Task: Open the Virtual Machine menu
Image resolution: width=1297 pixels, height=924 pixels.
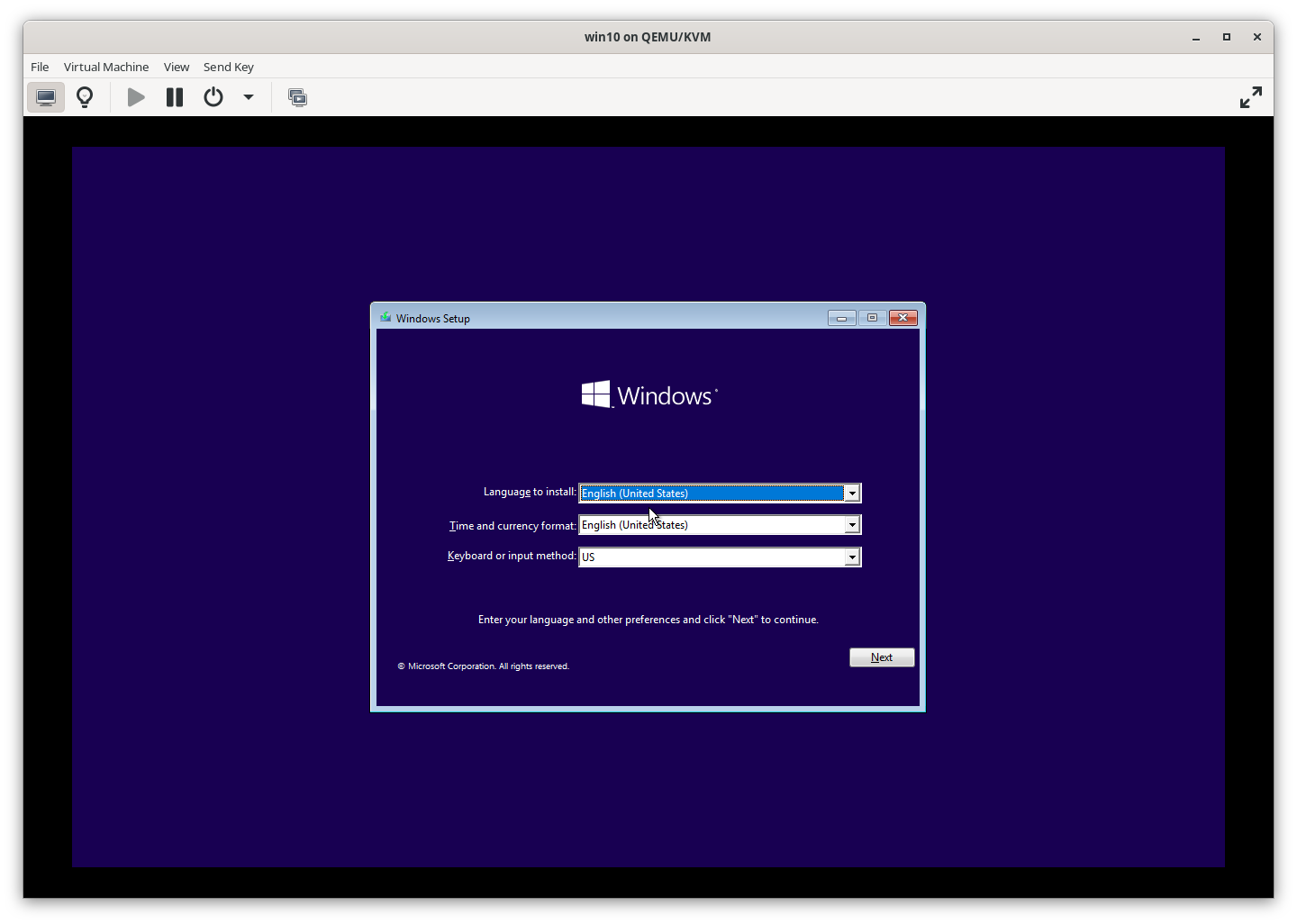Action: click(106, 67)
